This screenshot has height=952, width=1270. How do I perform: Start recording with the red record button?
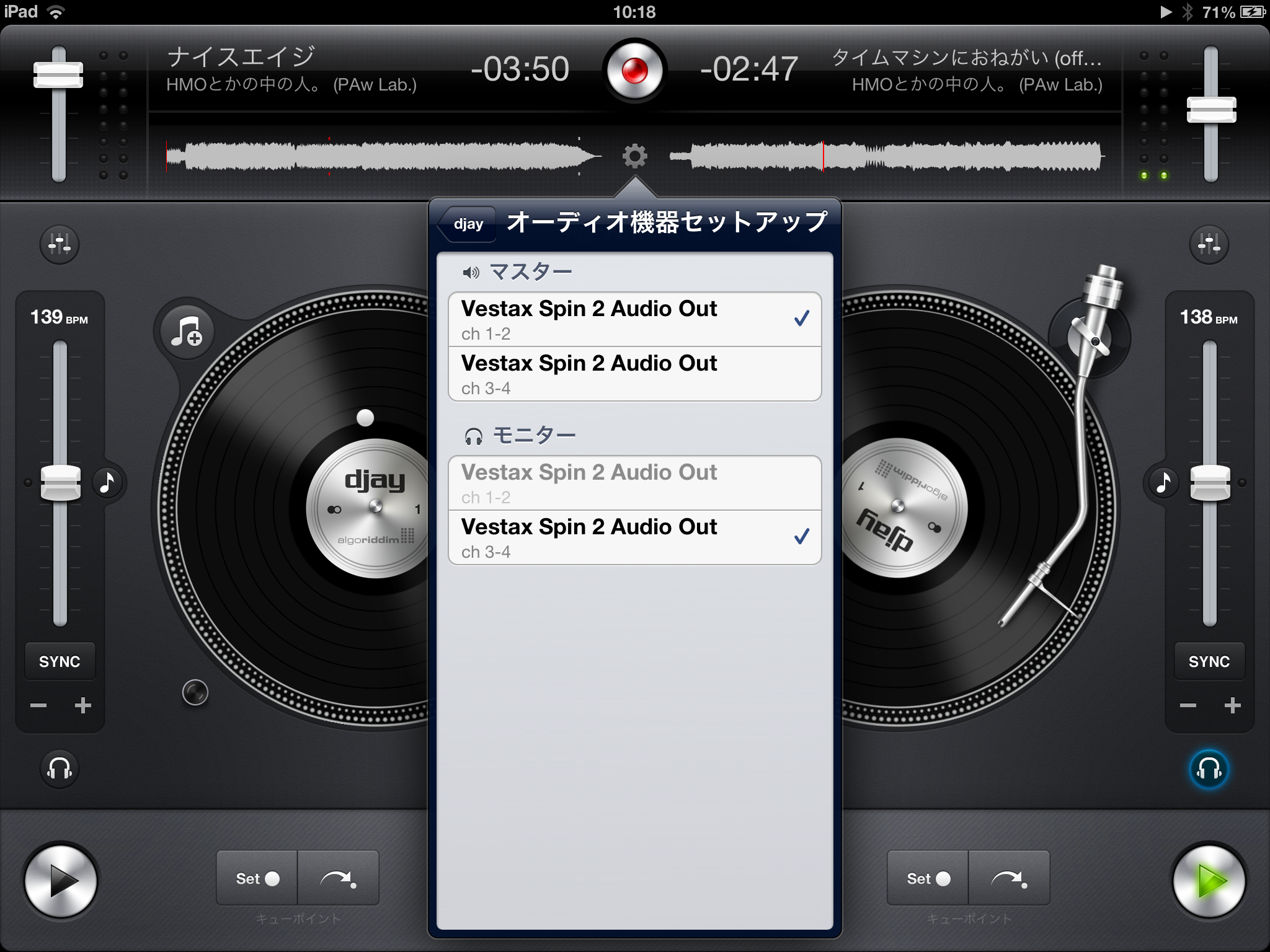click(x=634, y=70)
